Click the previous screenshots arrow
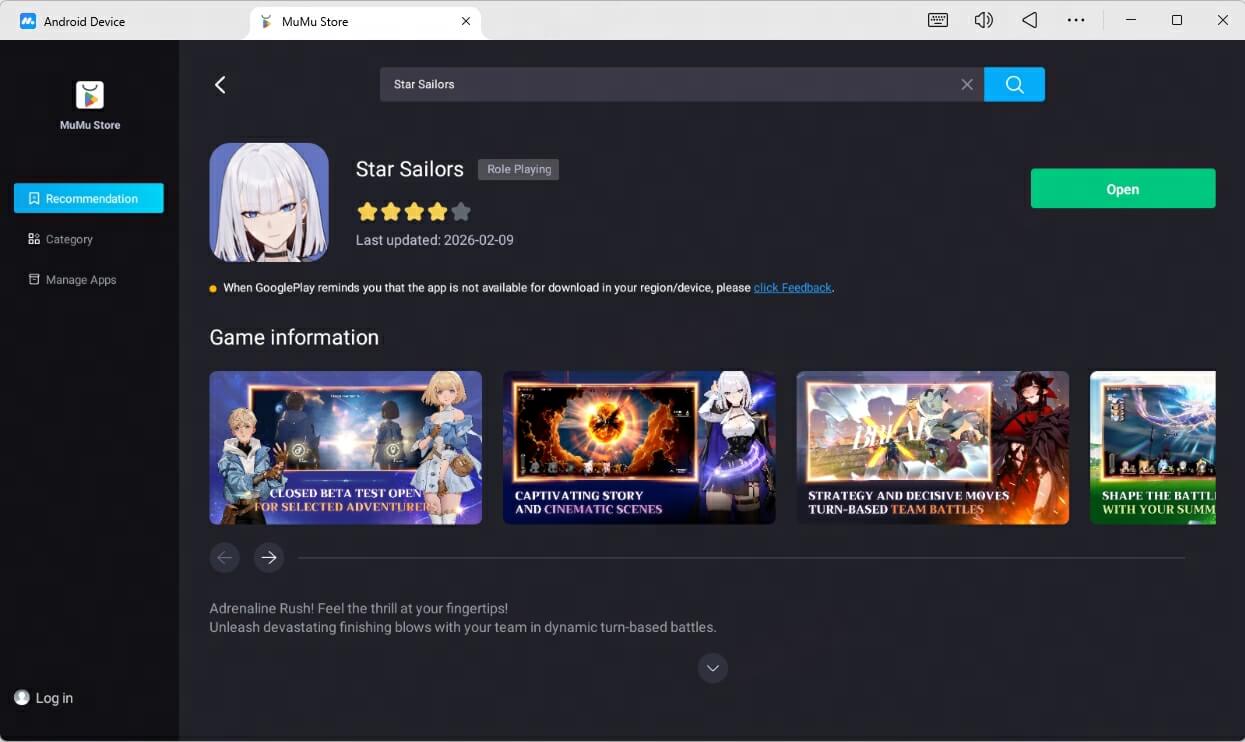The width and height of the screenshot is (1245, 742). [x=225, y=558]
